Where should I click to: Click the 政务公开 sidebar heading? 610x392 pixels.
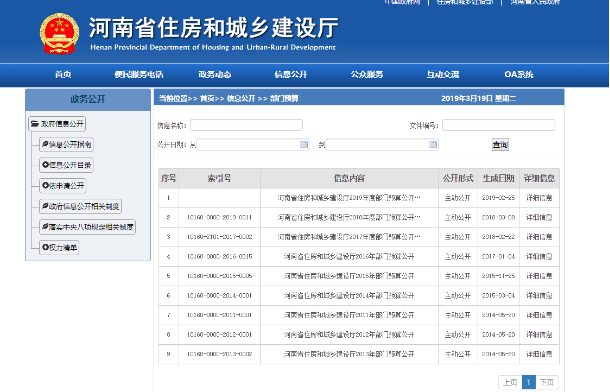click(88, 100)
